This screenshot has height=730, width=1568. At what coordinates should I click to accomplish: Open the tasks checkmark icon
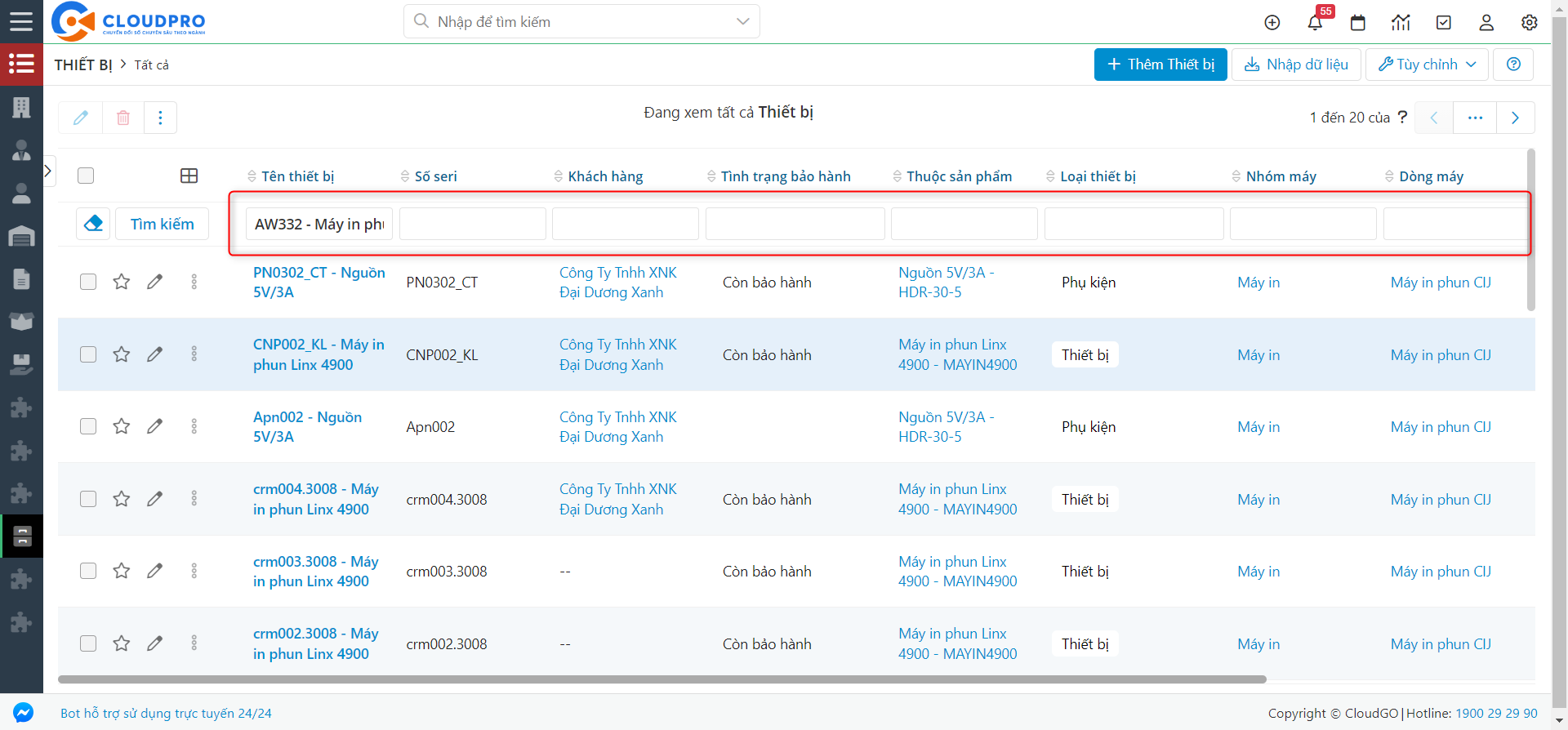pos(1444,23)
